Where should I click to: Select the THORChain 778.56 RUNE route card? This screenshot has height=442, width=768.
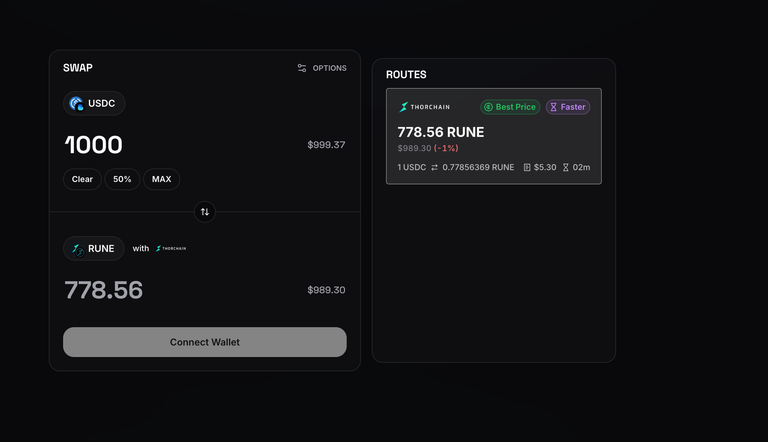coord(494,136)
